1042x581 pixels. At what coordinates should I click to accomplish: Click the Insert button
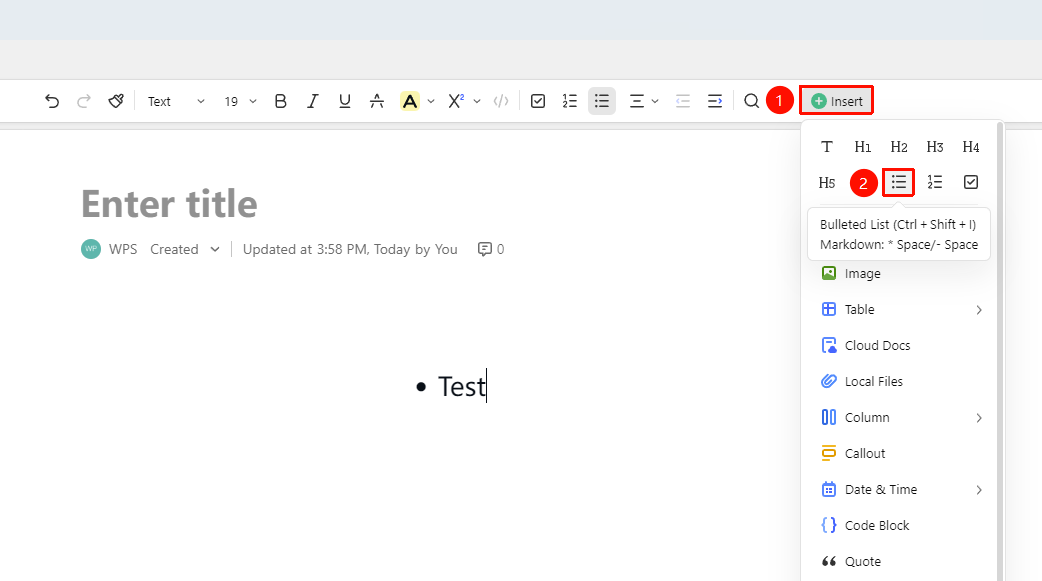point(837,101)
